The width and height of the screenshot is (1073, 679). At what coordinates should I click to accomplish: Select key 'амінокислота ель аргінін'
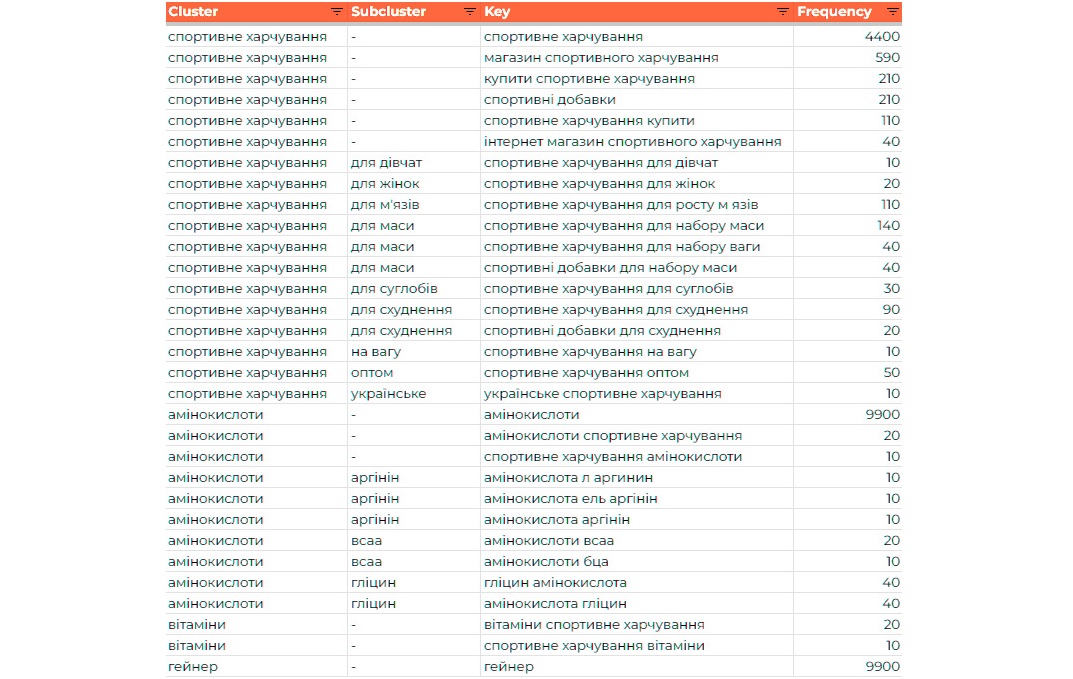pos(570,499)
